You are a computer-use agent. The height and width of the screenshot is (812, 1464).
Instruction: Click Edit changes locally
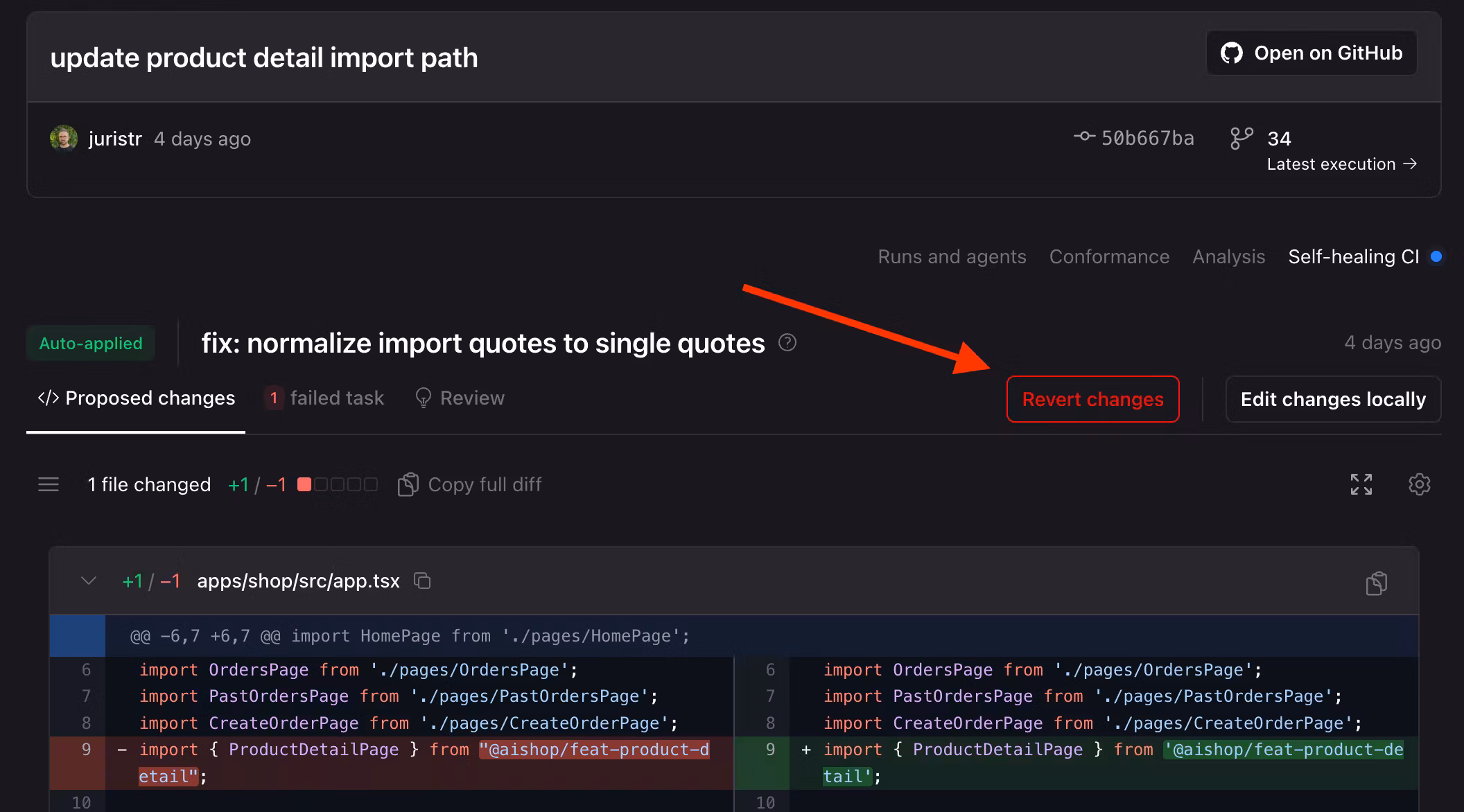[1332, 399]
